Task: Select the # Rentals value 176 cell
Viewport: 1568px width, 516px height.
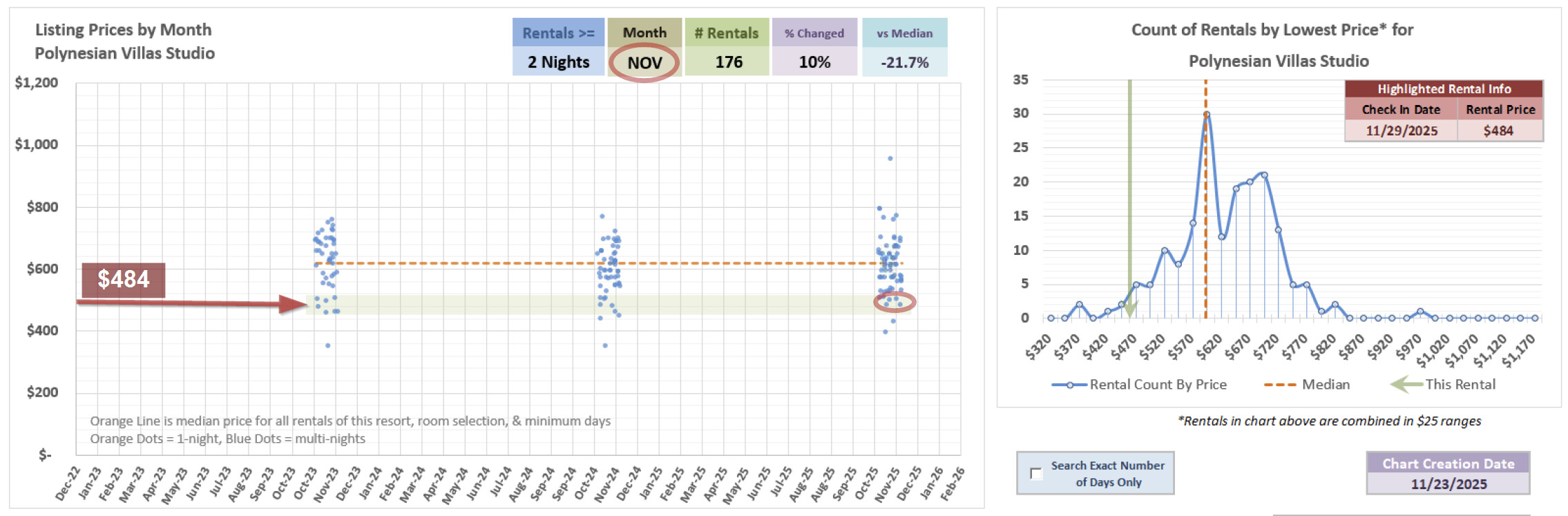Action: click(x=727, y=62)
